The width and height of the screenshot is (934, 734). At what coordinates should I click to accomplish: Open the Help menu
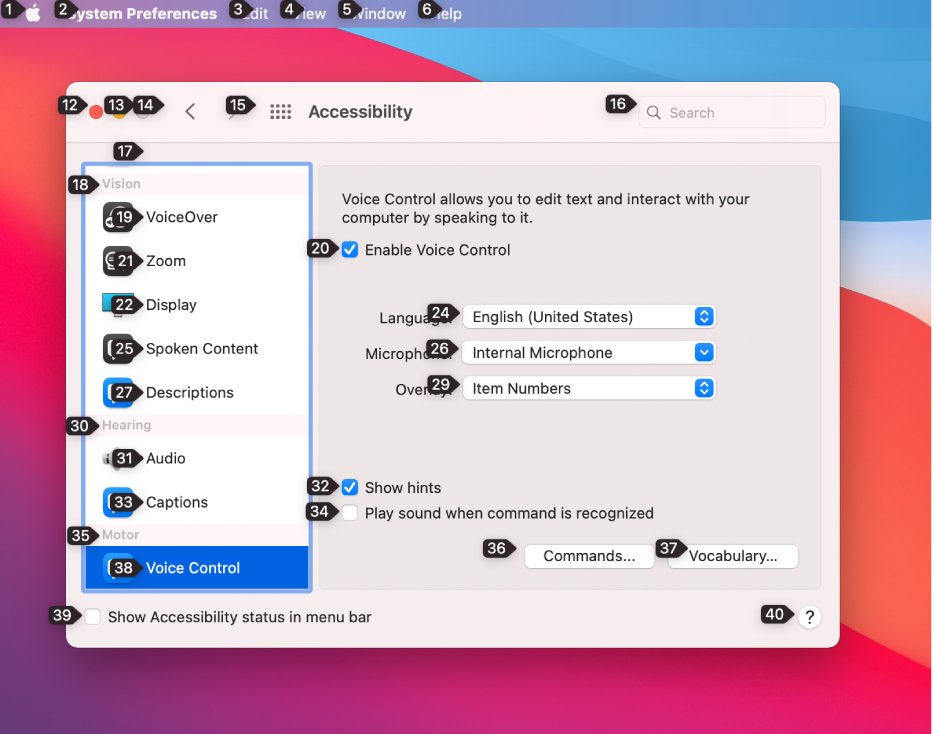pos(447,14)
